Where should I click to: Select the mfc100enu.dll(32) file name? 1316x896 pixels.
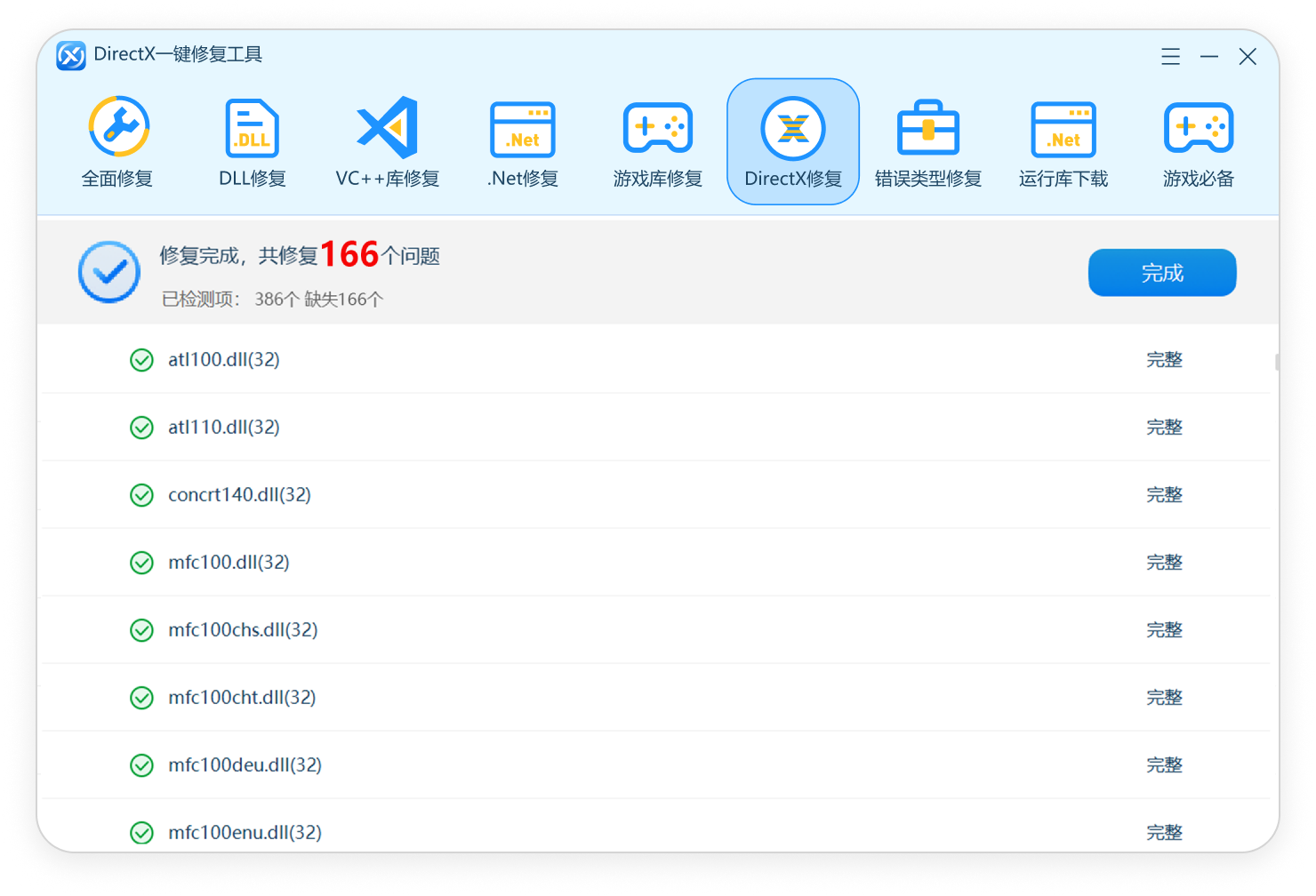pyautogui.click(x=245, y=832)
